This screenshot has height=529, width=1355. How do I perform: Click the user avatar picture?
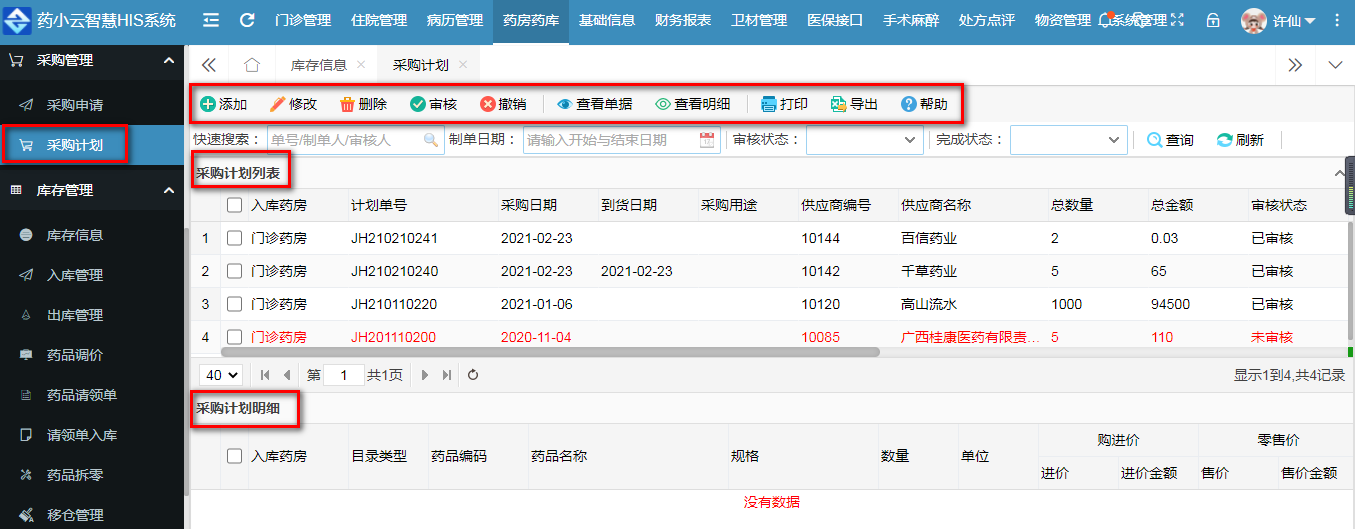click(1254, 20)
